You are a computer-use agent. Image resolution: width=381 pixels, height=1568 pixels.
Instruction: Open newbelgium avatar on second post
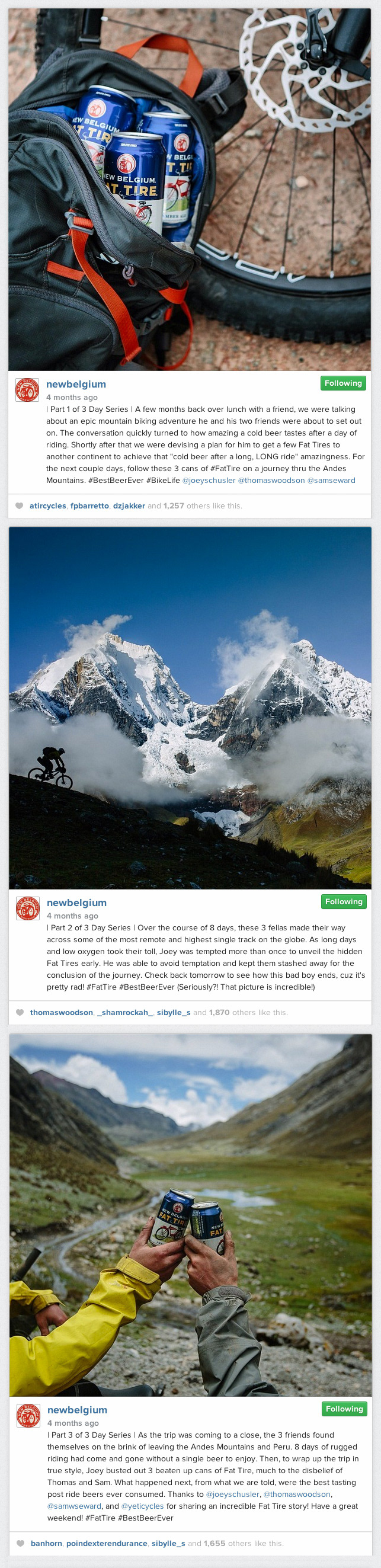click(27, 908)
